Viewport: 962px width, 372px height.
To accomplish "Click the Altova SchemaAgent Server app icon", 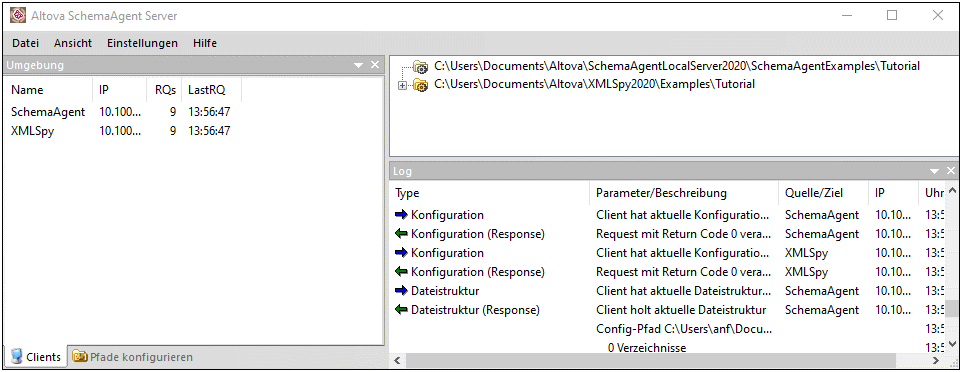I will coord(18,15).
